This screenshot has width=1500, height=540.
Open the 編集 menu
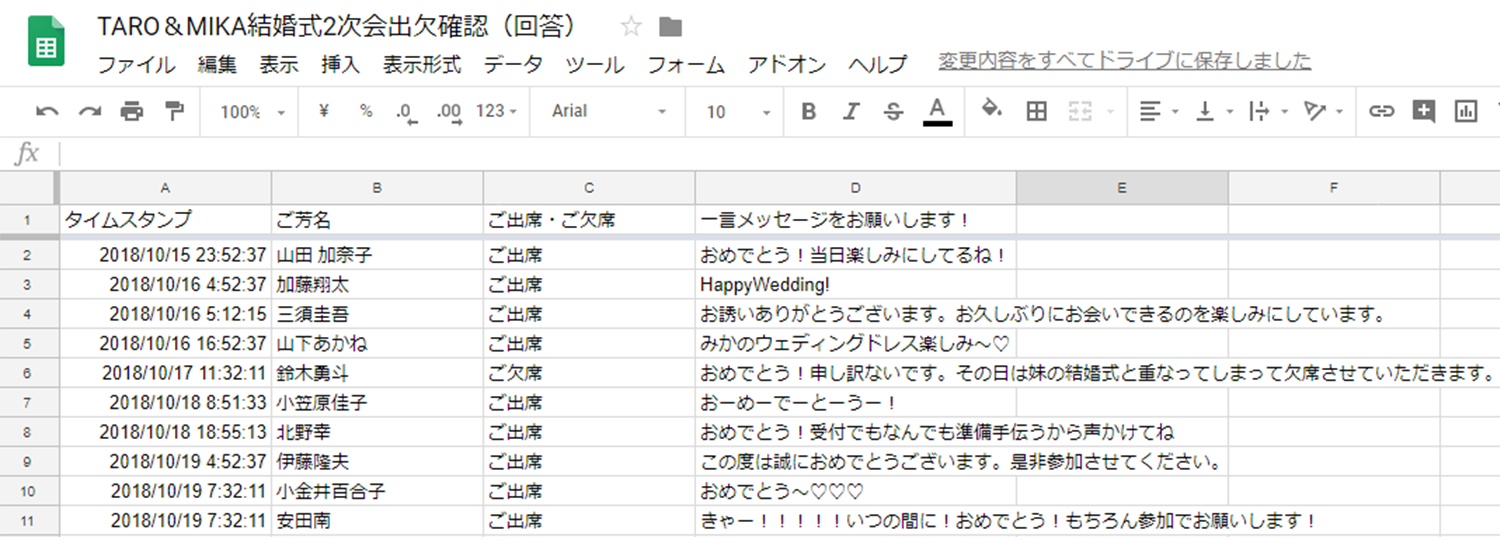217,65
